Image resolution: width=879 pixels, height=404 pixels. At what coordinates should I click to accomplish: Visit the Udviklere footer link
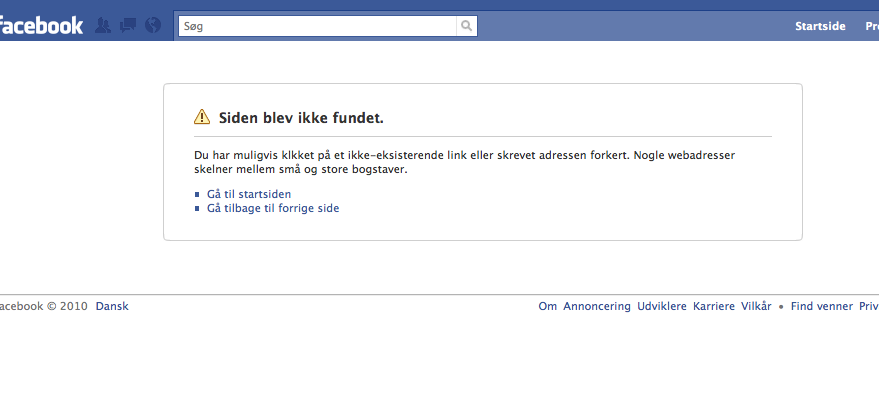click(662, 307)
